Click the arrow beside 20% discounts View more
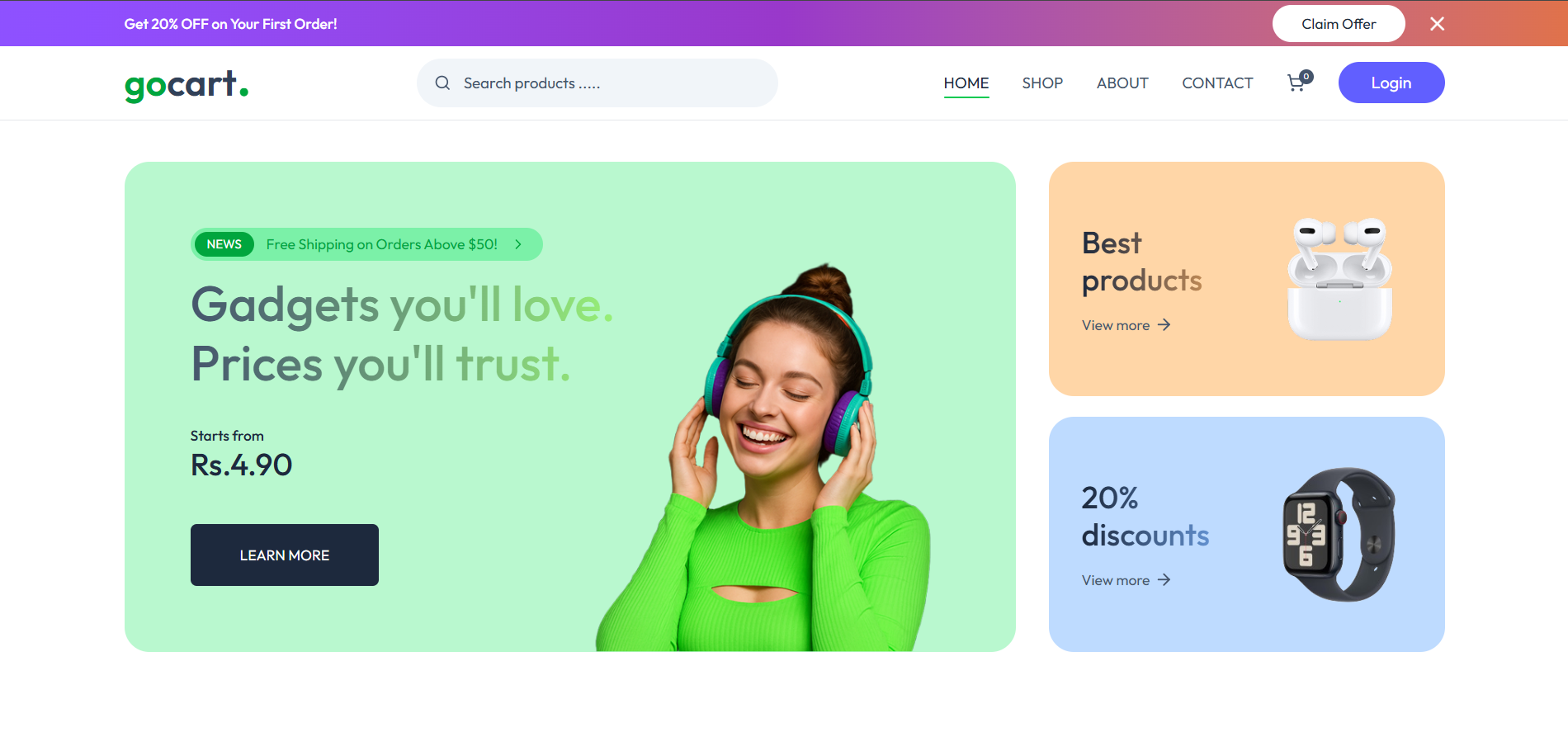 (1164, 580)
